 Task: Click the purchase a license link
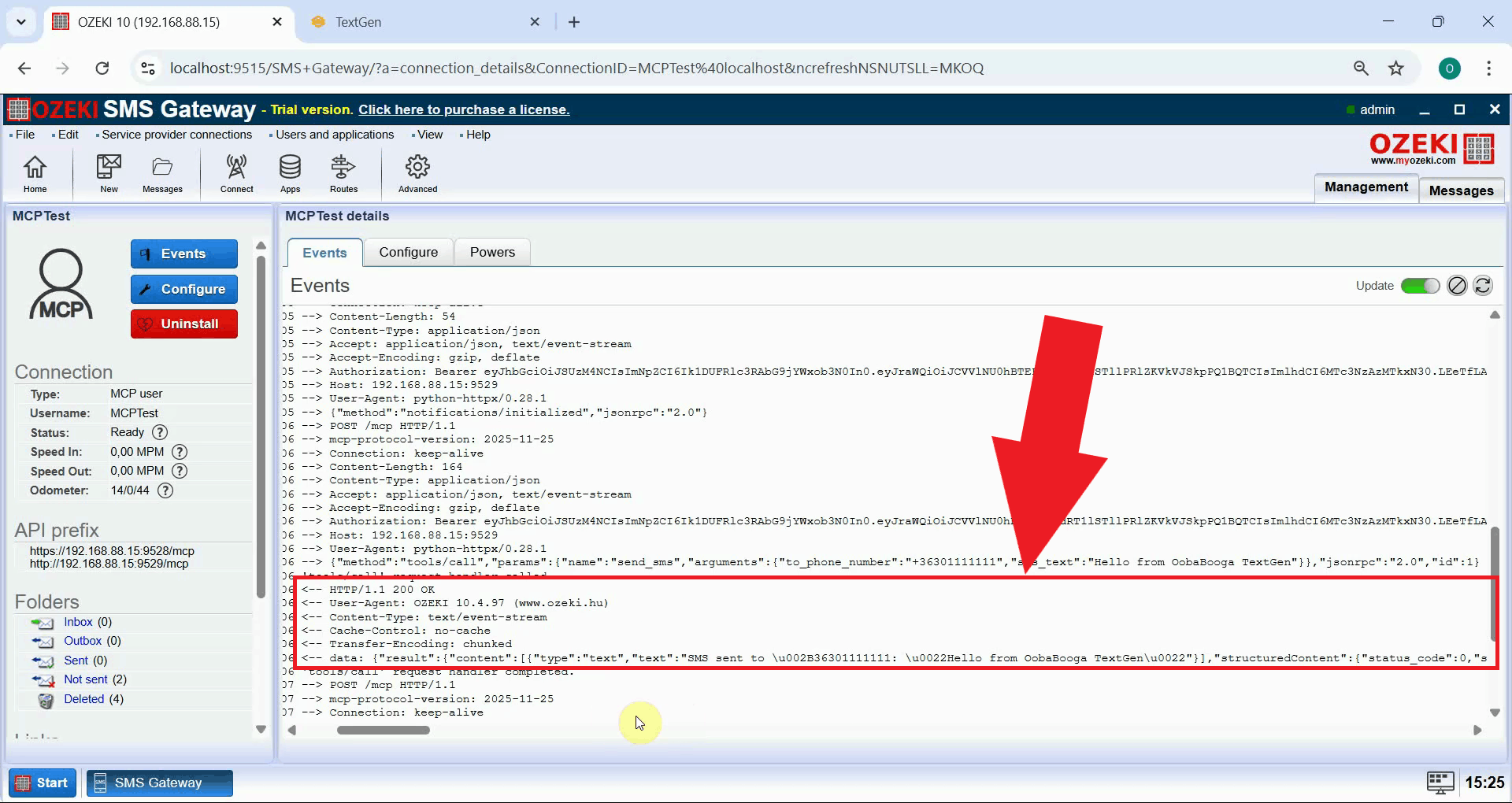[464, 109]
